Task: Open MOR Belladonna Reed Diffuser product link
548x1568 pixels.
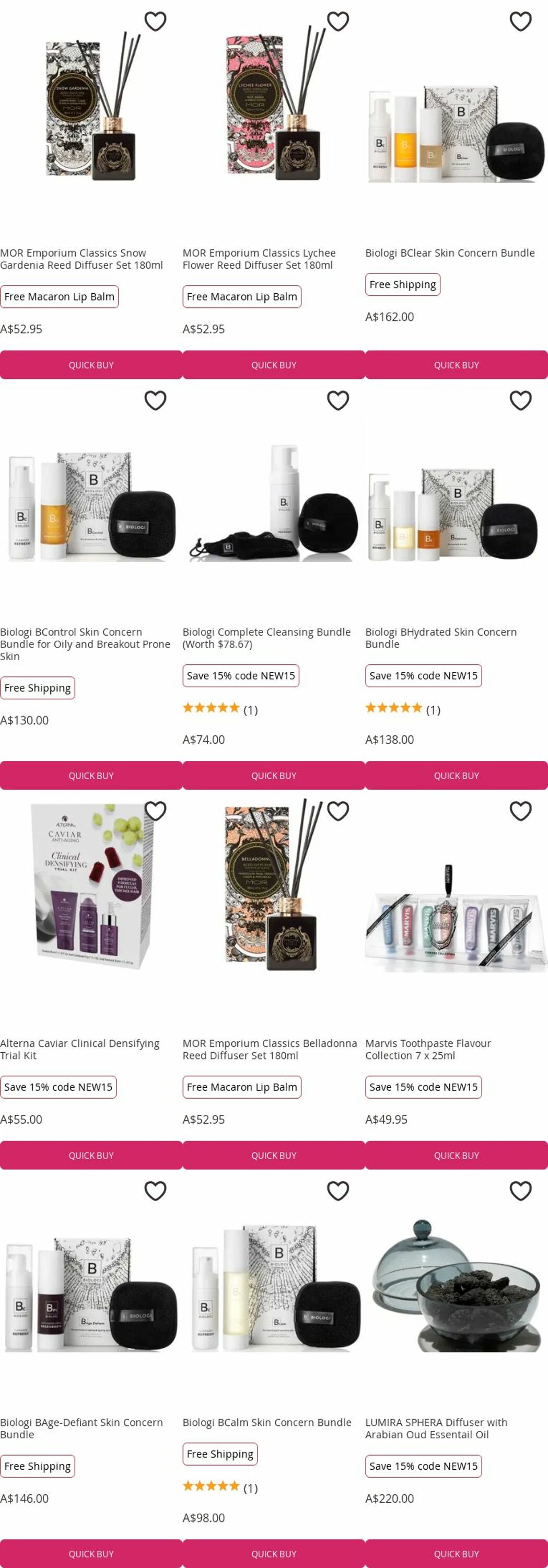Action: (x=270, y=1049)
